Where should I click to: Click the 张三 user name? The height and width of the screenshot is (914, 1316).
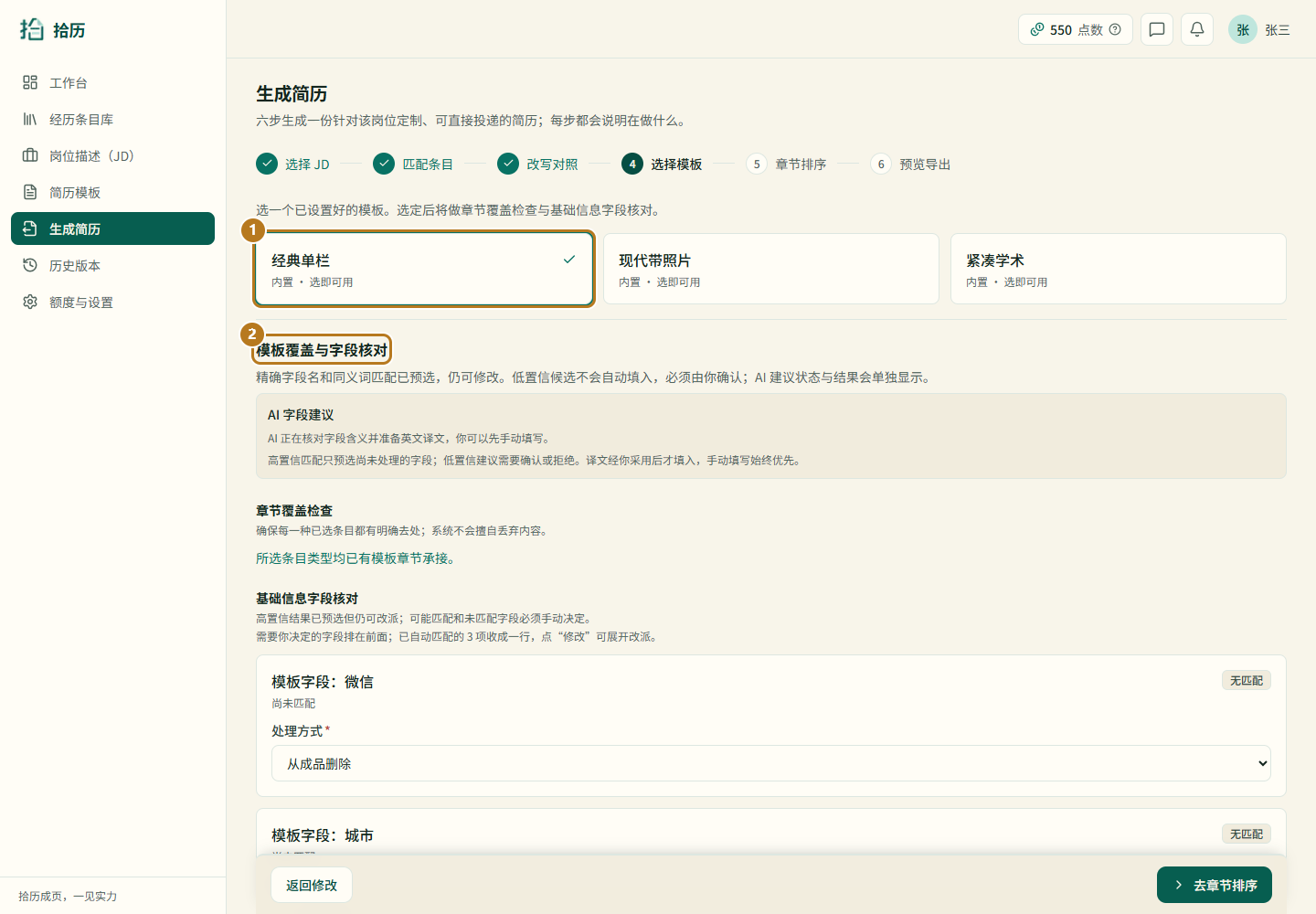[1278, 30]
